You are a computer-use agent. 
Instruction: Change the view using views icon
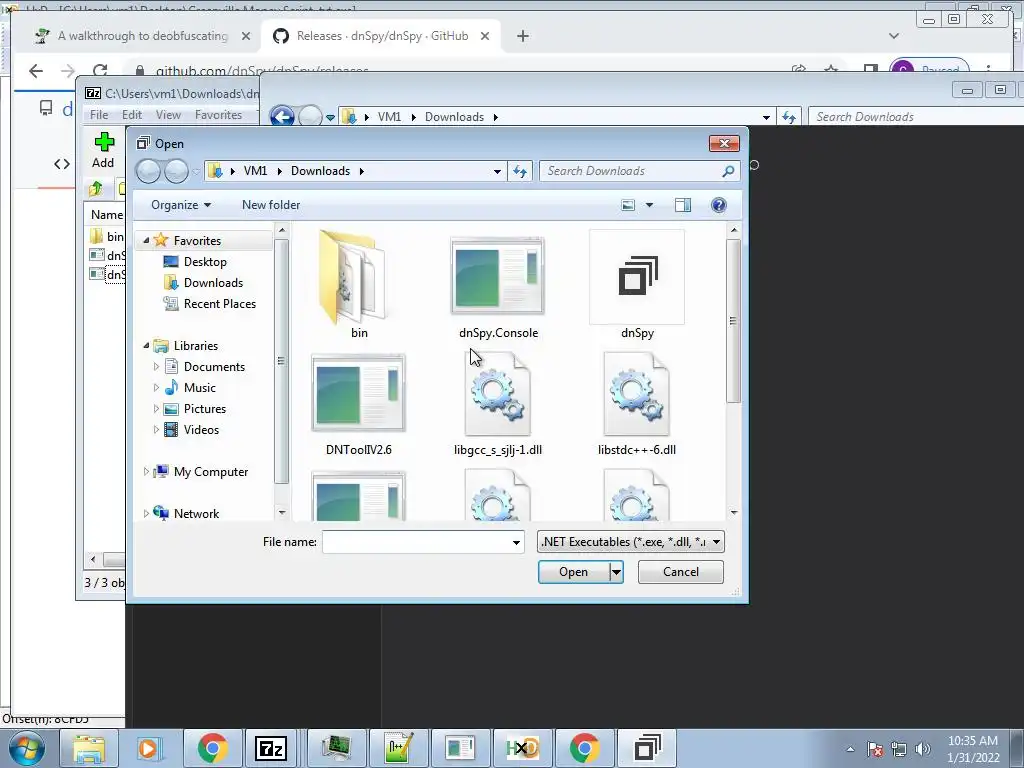pos(628,205)
